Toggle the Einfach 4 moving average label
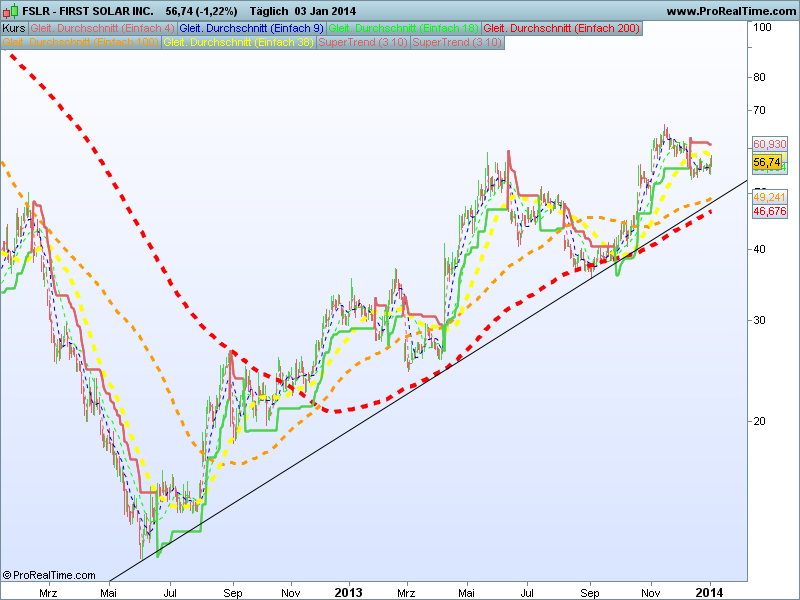This screenshot has height=600, width=800. (103, 29)
